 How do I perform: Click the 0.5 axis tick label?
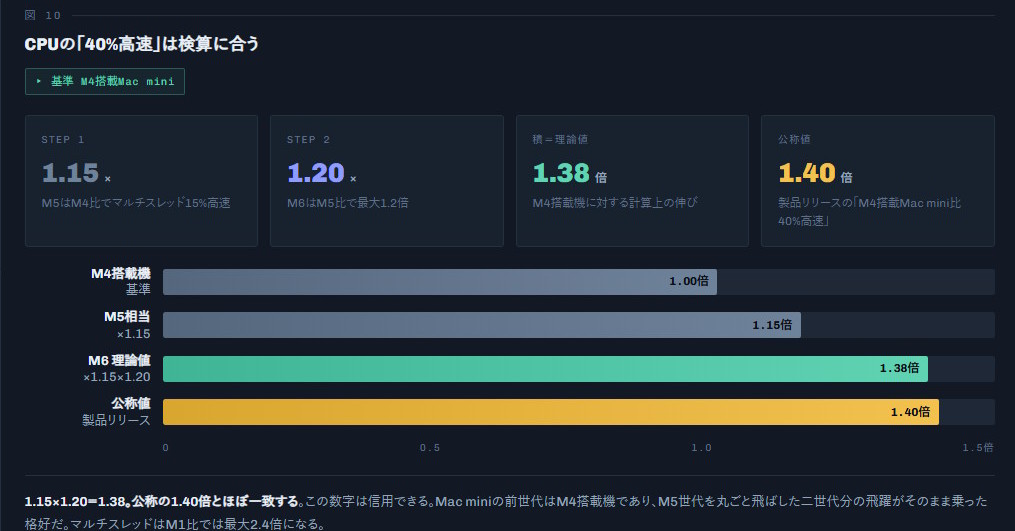430,447
